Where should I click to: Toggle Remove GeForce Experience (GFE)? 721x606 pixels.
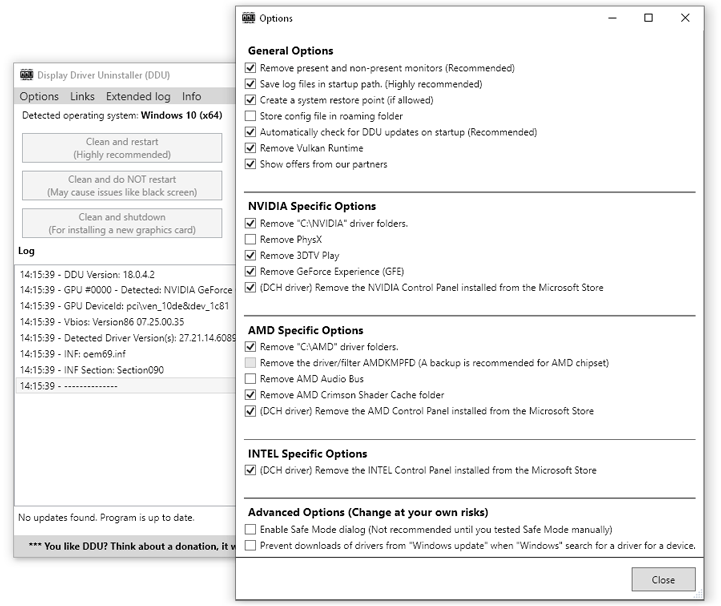(x=250, y=271)
